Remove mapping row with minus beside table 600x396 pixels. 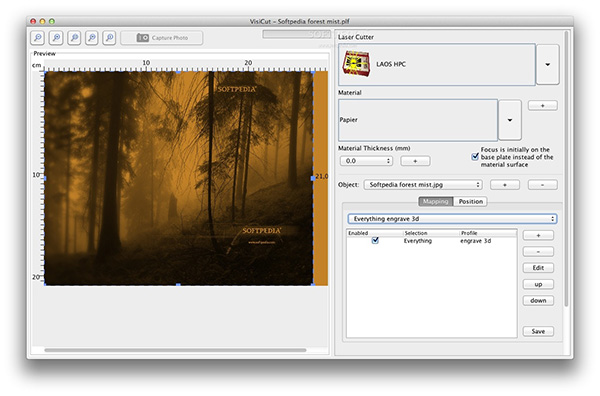[538, 252]
